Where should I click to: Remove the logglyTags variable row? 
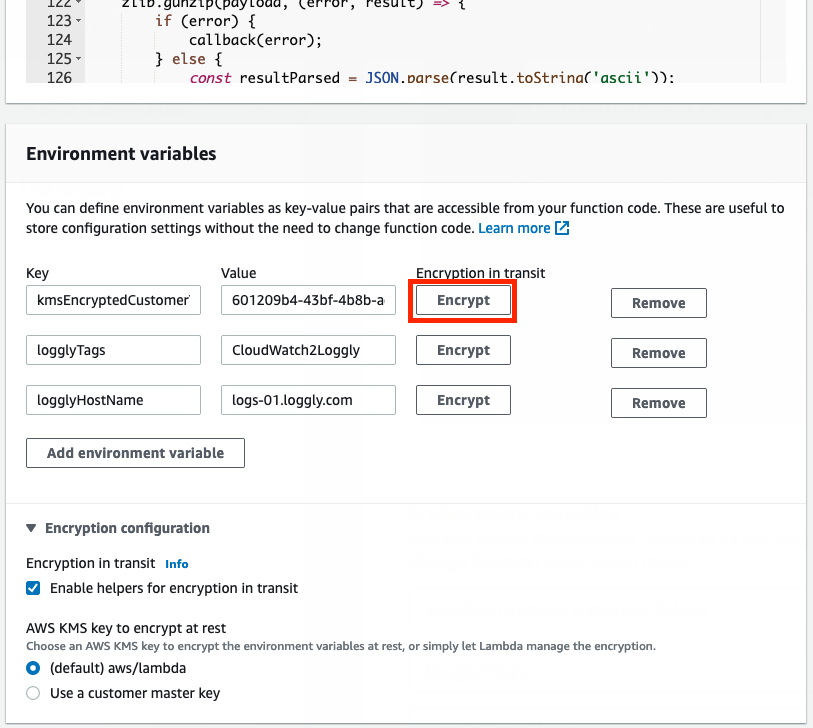tap(658, 353)
